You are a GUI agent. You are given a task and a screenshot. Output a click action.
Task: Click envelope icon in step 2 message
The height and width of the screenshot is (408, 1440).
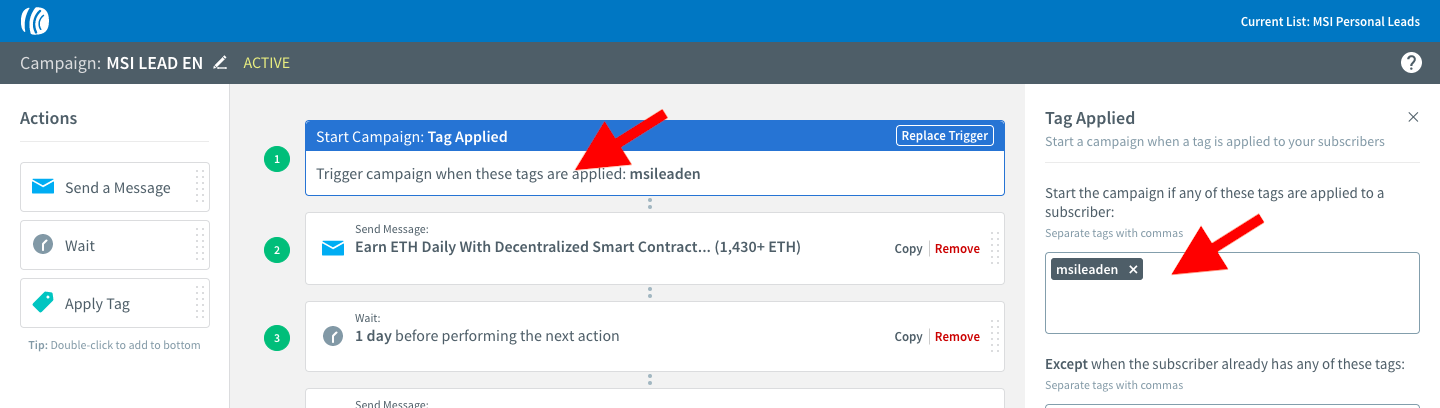pos(333,248)
